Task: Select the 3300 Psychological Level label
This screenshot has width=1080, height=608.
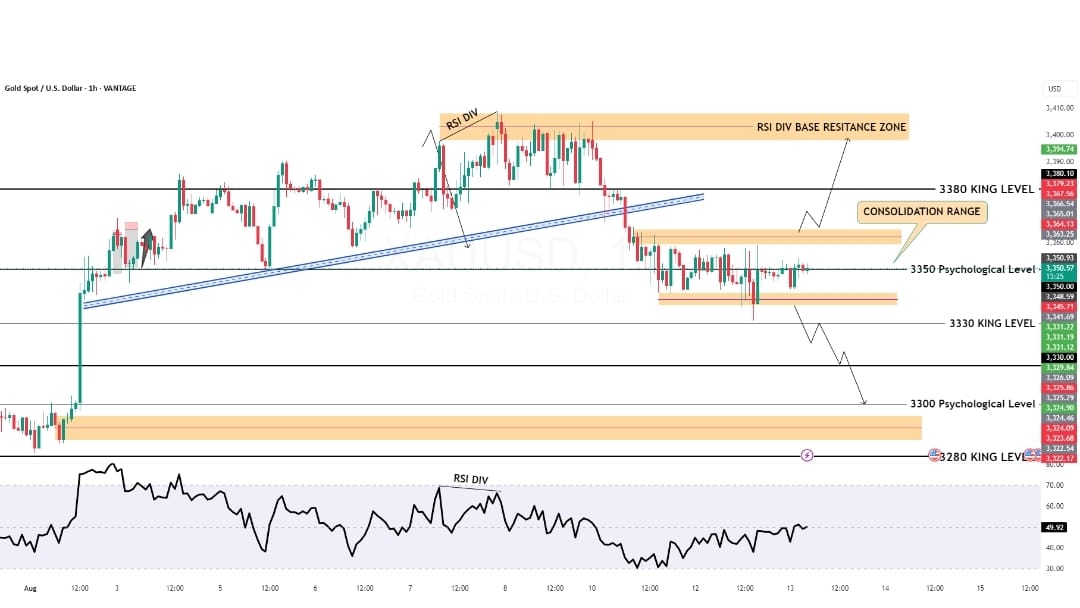Action: click(973, 403)
